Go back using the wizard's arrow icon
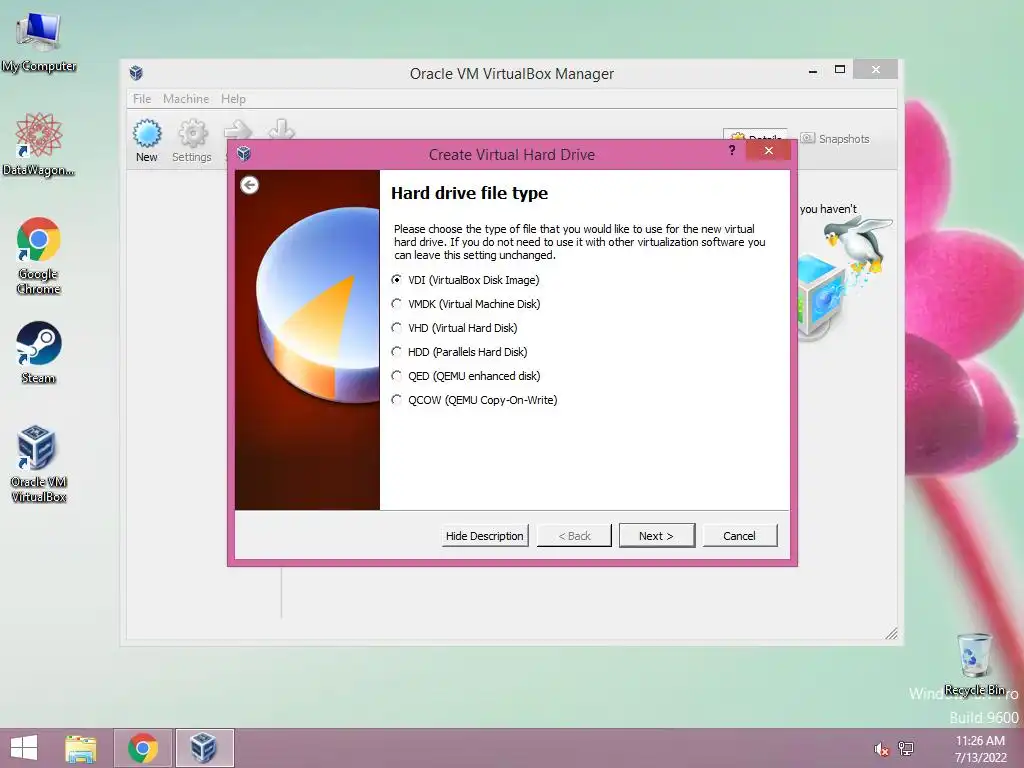This screenshot has height=768, width=1024. tap(249, 185)
